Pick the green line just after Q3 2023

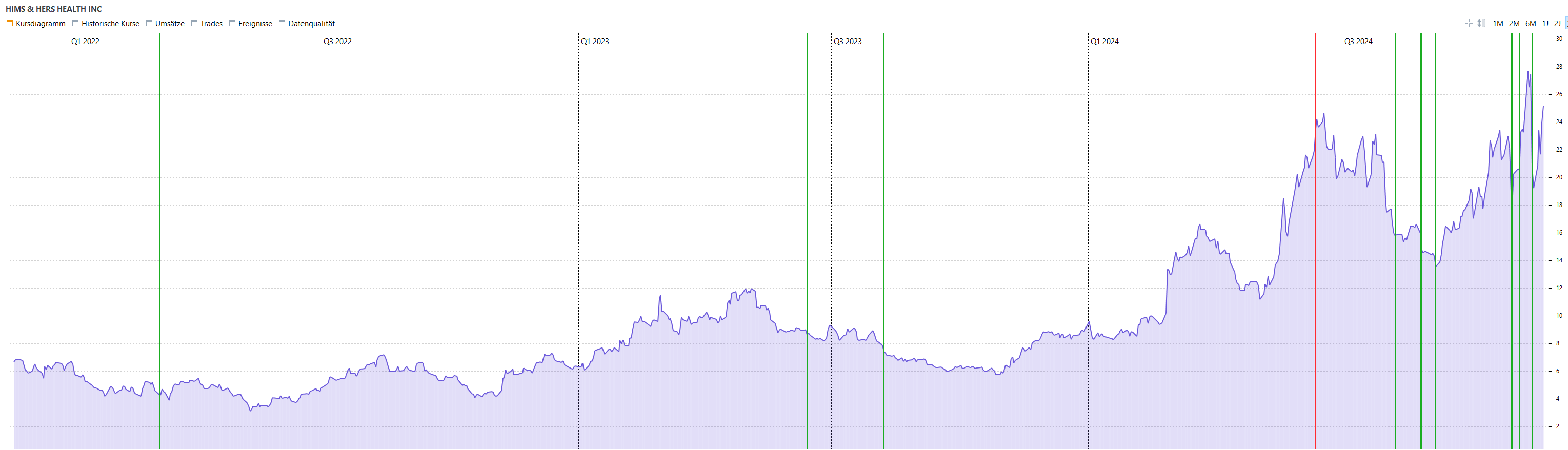[884, 241]
